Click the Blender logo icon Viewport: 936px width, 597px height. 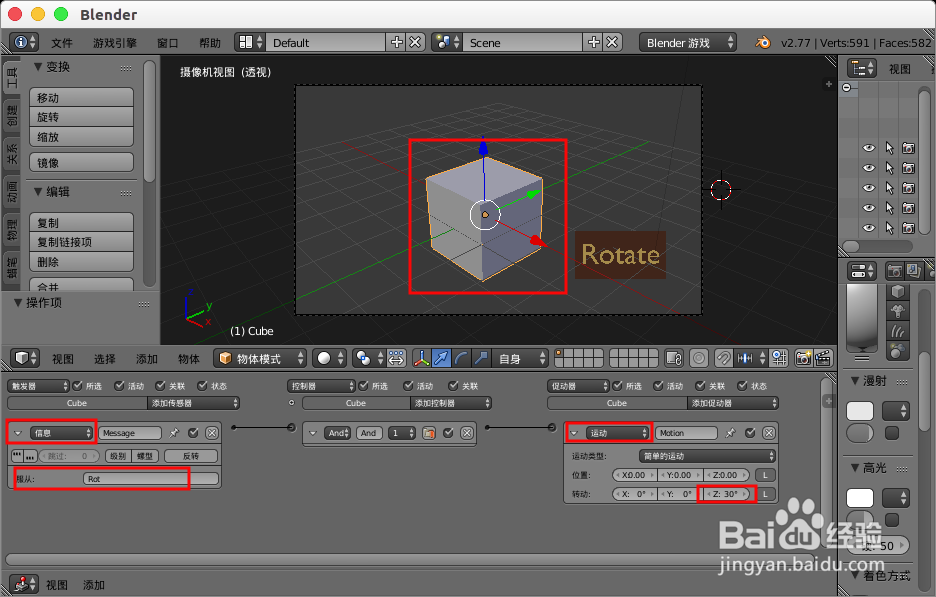tap(762, 42)
